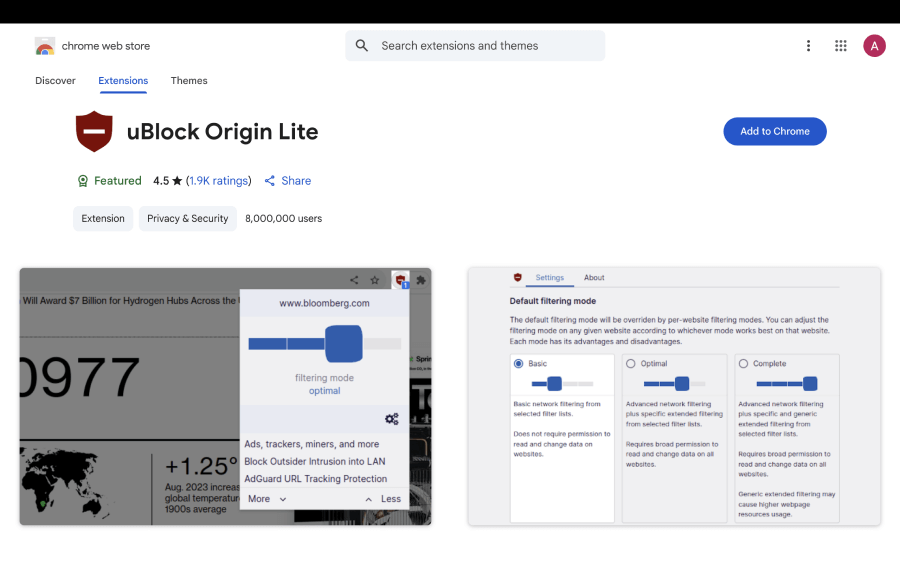Collapse with the Less chevron
The height and width of the screenshot is (586, 900).
[368, 499]
